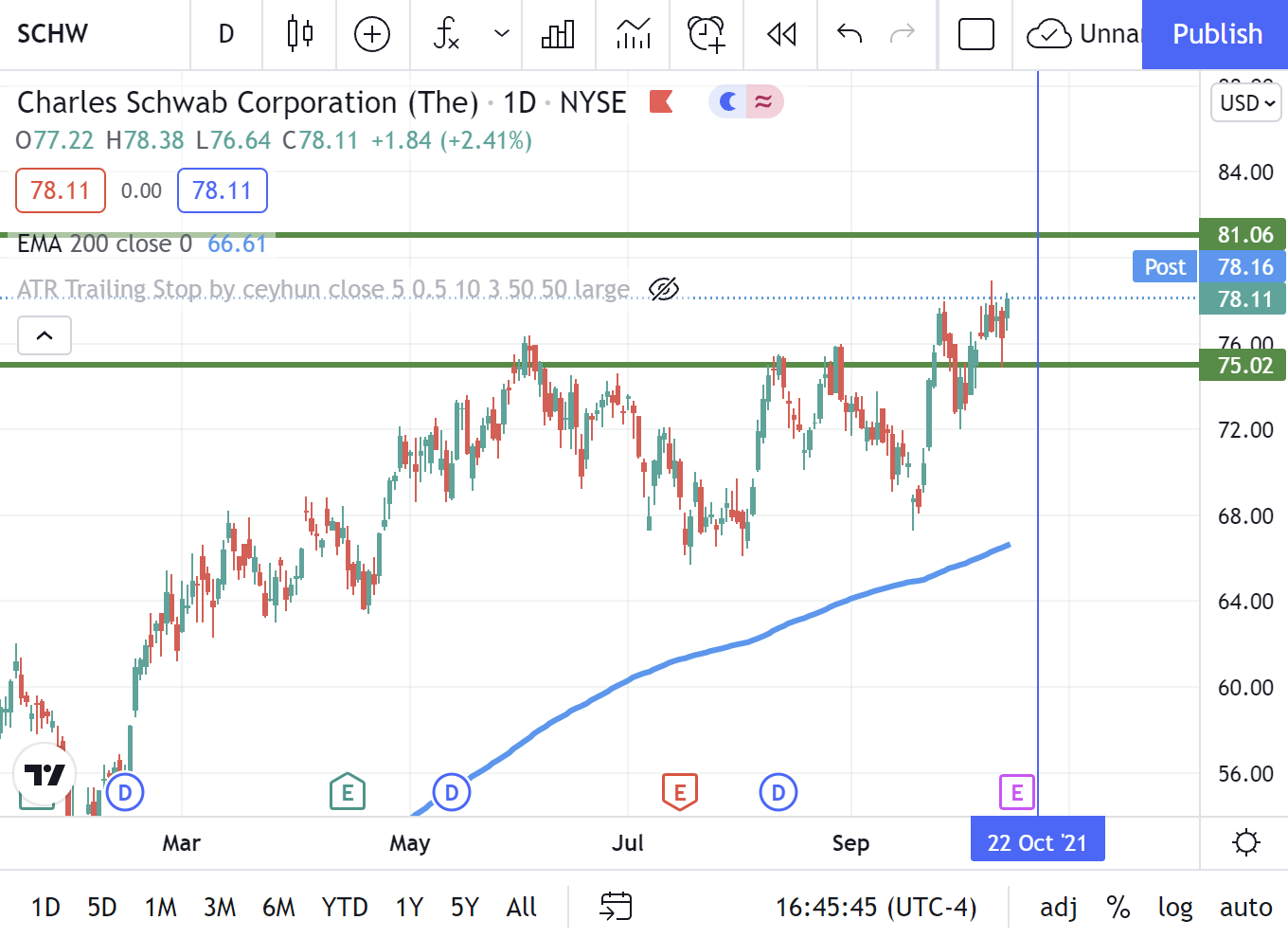Screen dimensions: 1288x938
Task: Enable log scale
Action: pos(1175,907)
